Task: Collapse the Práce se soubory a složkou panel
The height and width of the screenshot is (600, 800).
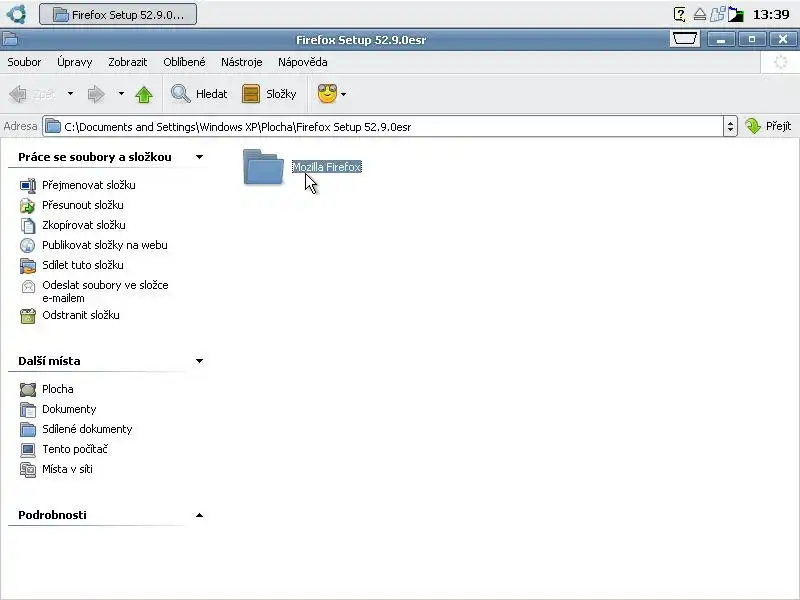Action: click(x=199, y=157)
